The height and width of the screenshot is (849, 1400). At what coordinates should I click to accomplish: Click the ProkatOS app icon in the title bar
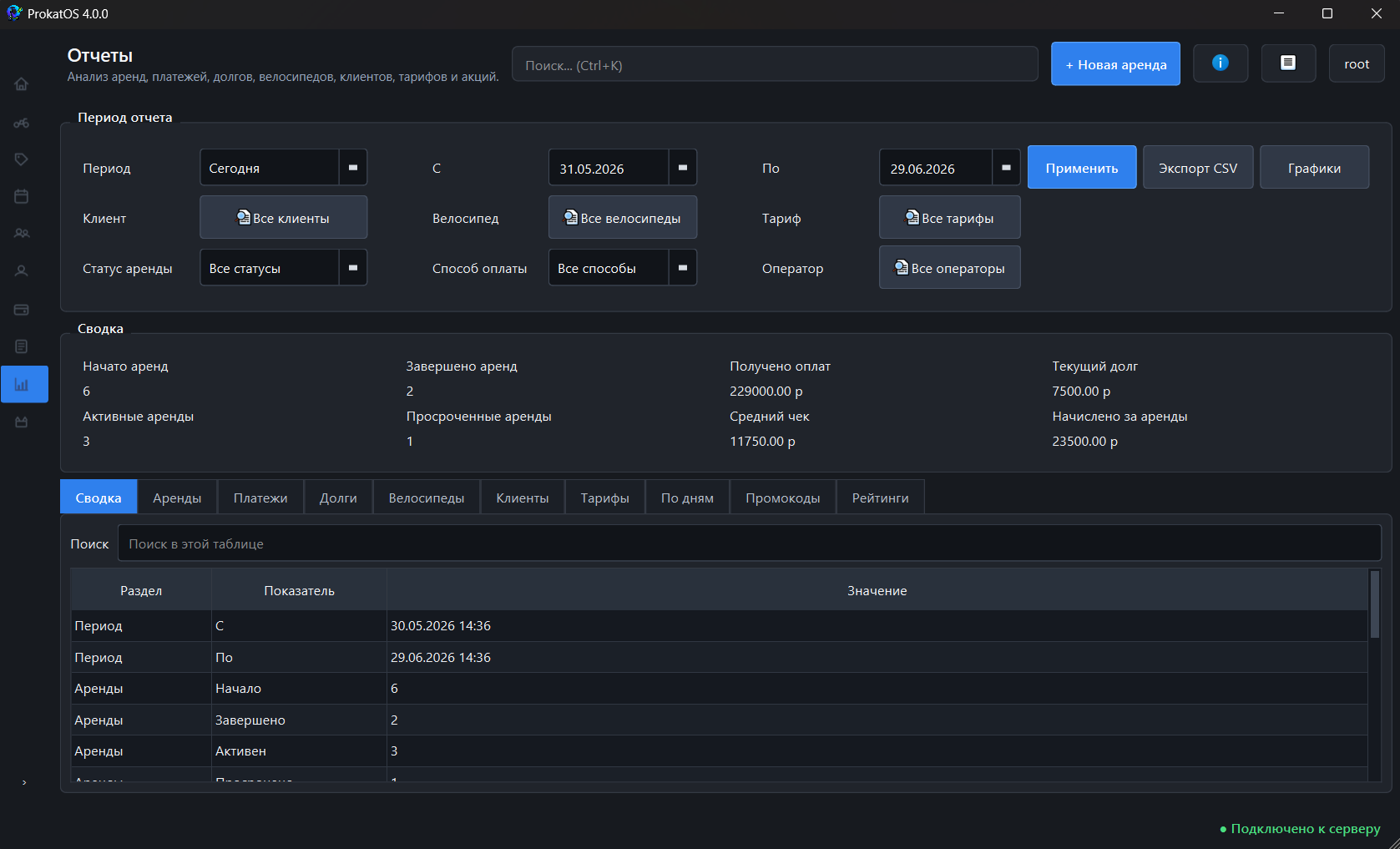(14, 13)
